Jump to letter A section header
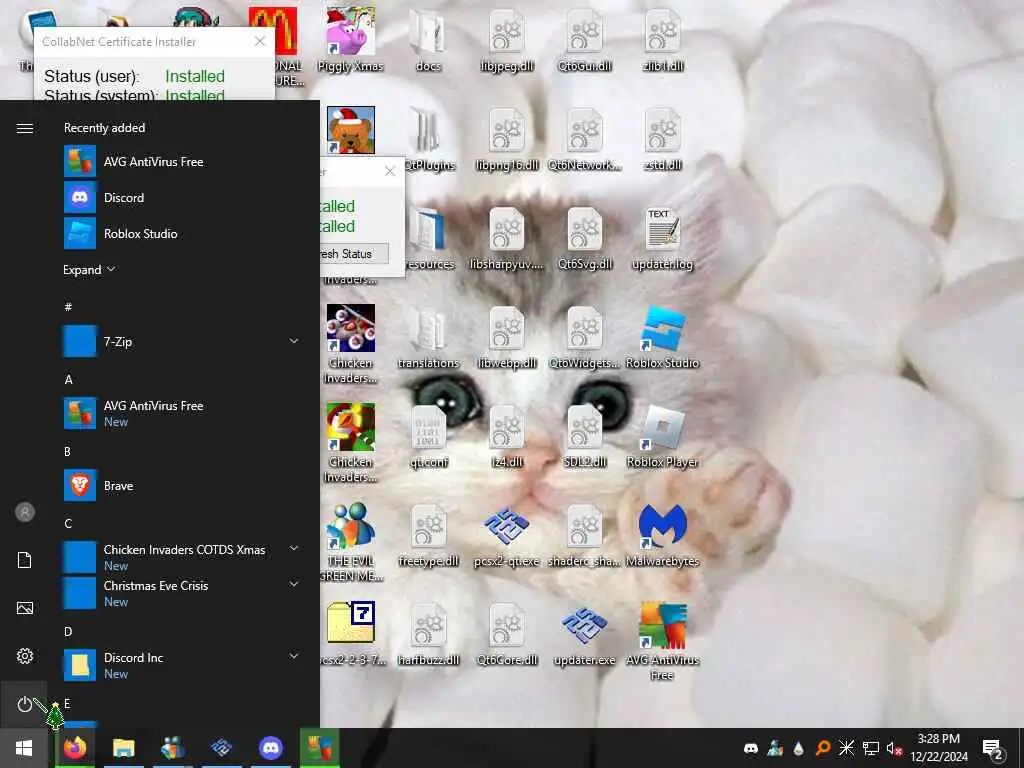The width and height of the screenshot is (1024, 768). [x=69, y=379]
